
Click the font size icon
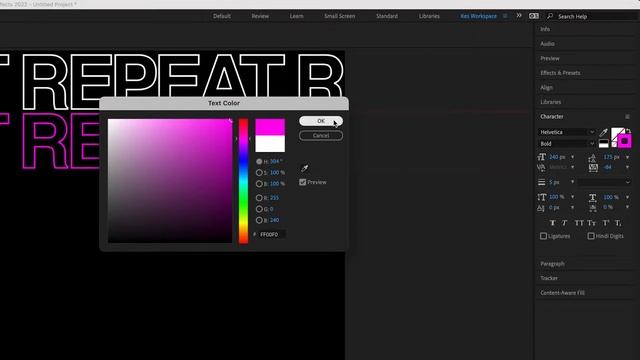point(542,157)
